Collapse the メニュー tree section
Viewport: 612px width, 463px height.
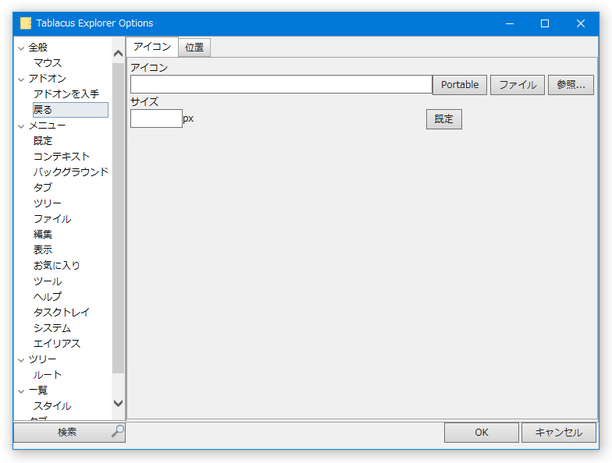tap(21, 126)
